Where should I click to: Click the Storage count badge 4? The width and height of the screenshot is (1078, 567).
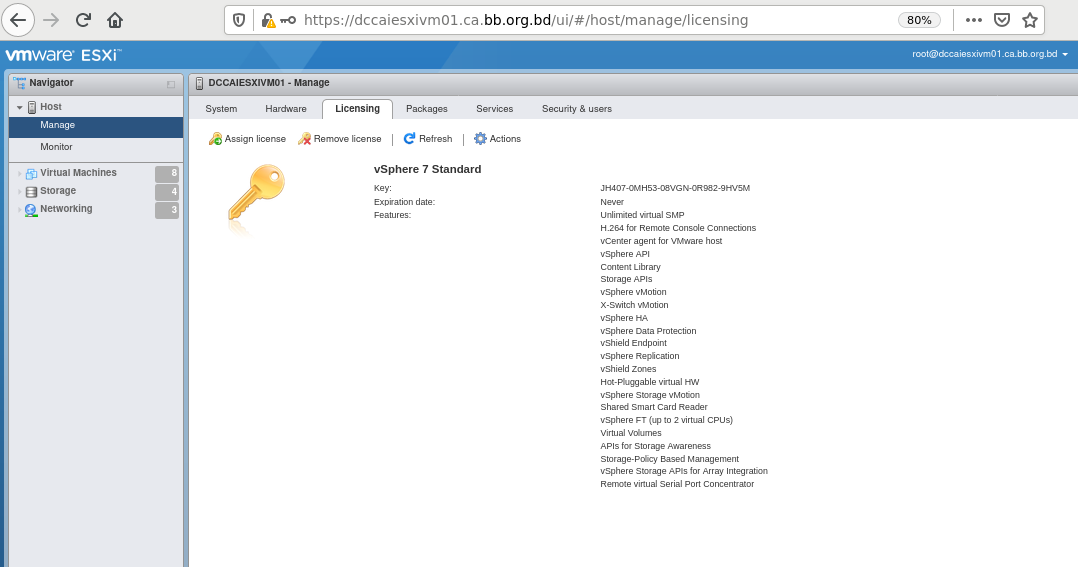pos(167,192)
